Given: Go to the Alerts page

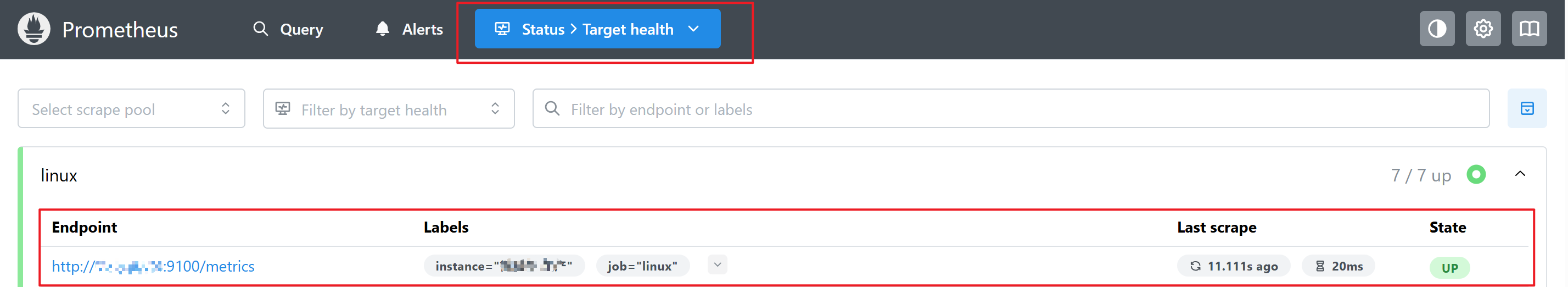Looking at the screenshot, I should click(409, 29).
